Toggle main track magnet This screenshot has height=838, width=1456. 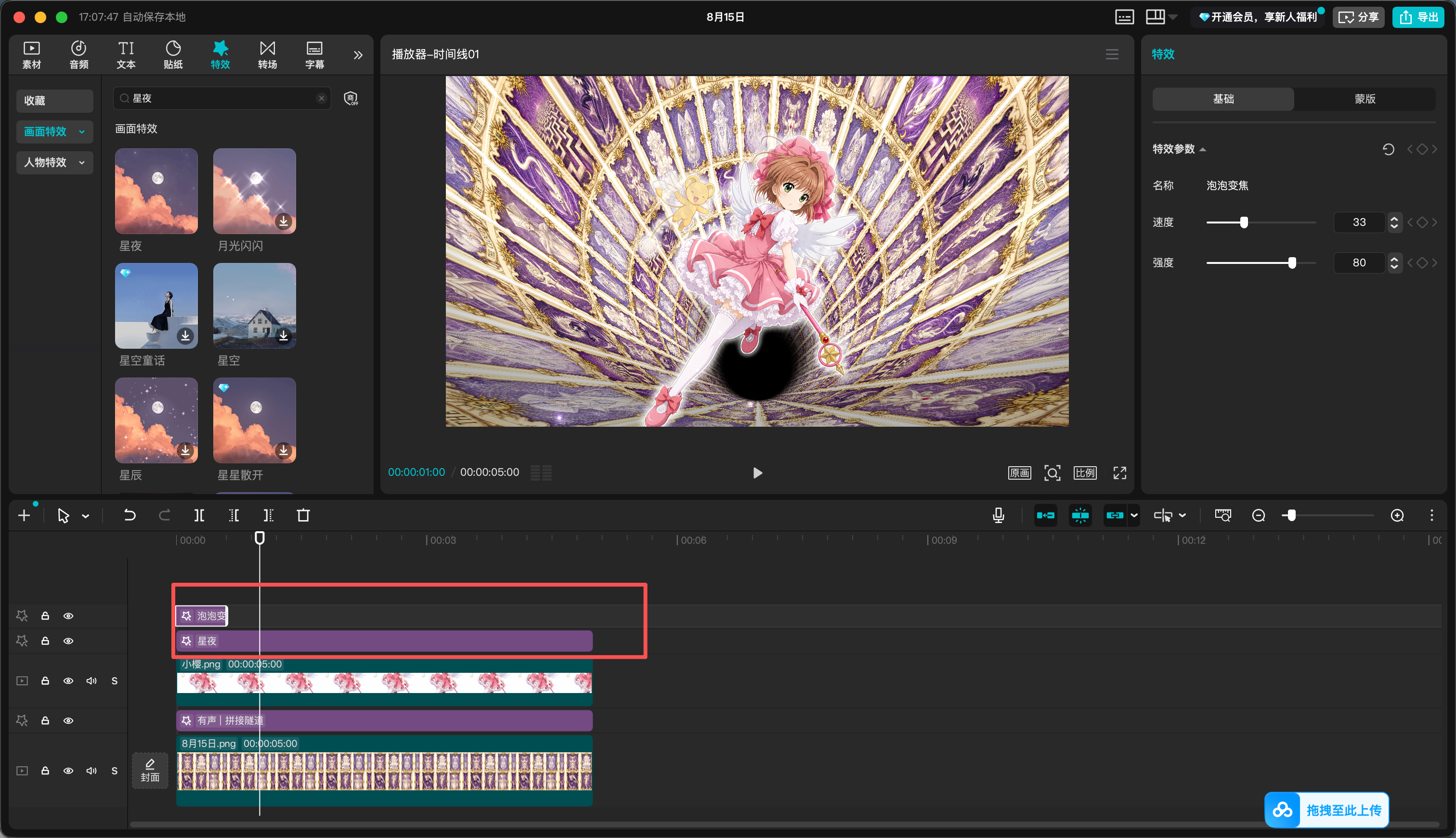click(1045, 516)
